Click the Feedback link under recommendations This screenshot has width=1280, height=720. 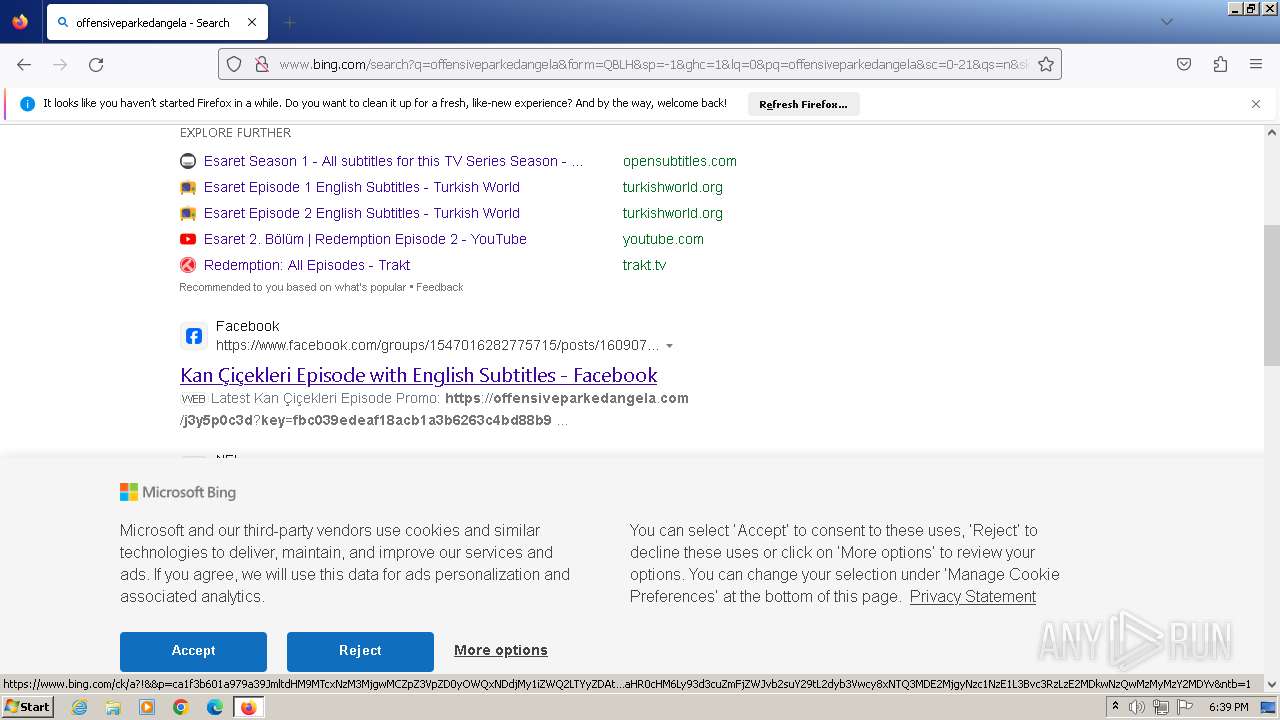coord(439,287)
